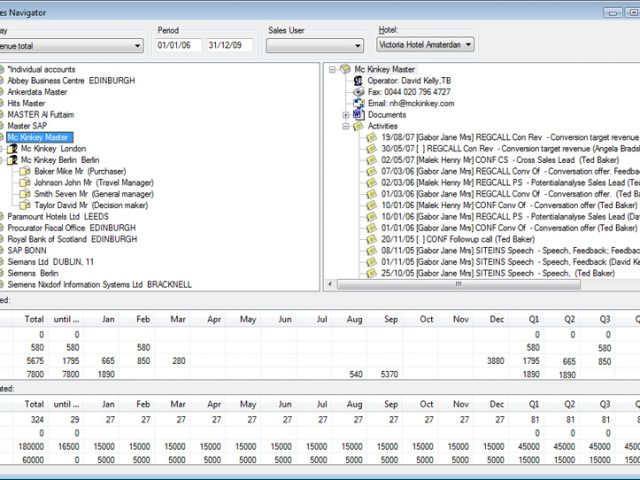Collapse the Mc Kinkey Master tree node
Viewport: 640px width, 480px height.
(x=332, y=69)
